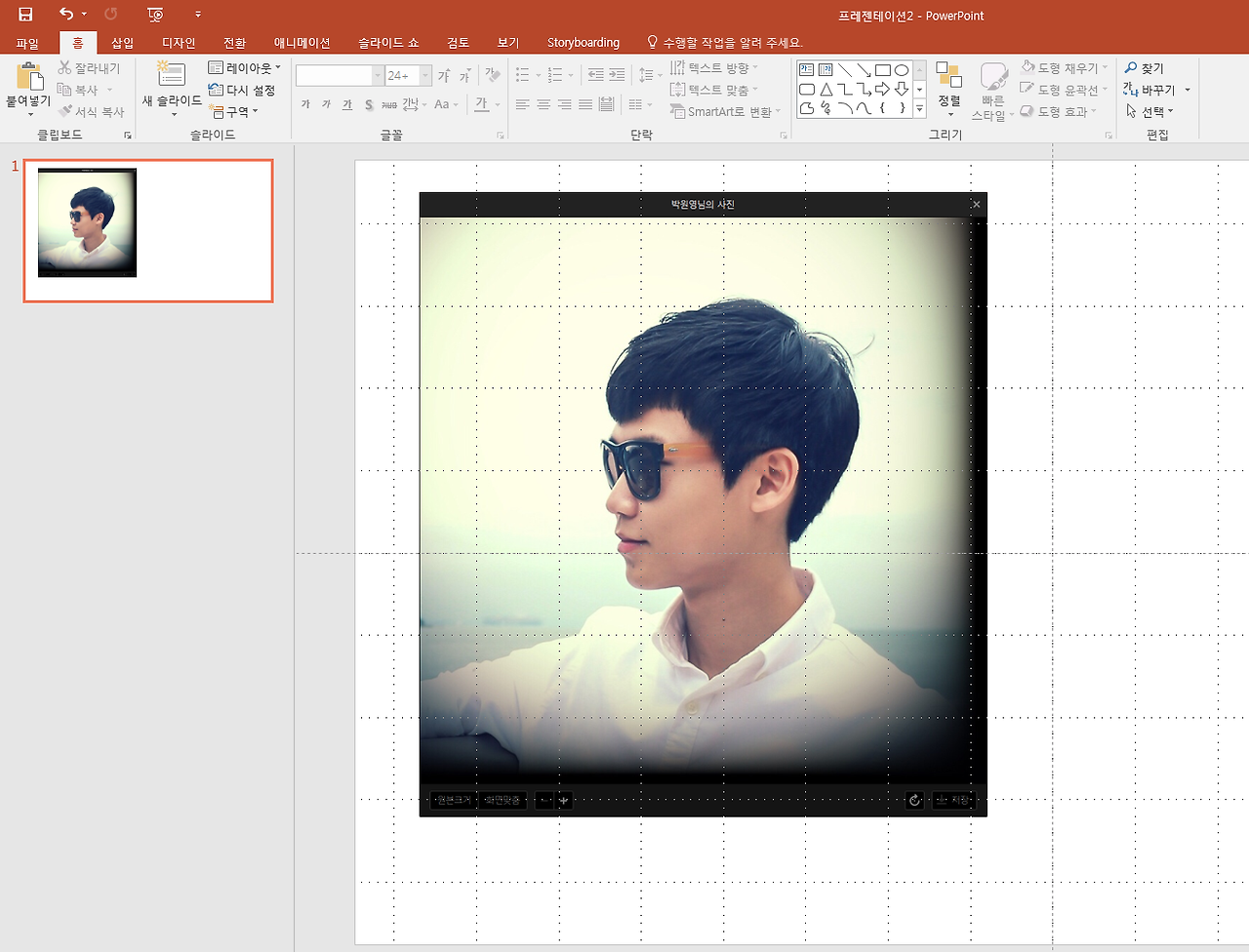Start slideshow from beginning in quick access toolbar

point(155,15)
